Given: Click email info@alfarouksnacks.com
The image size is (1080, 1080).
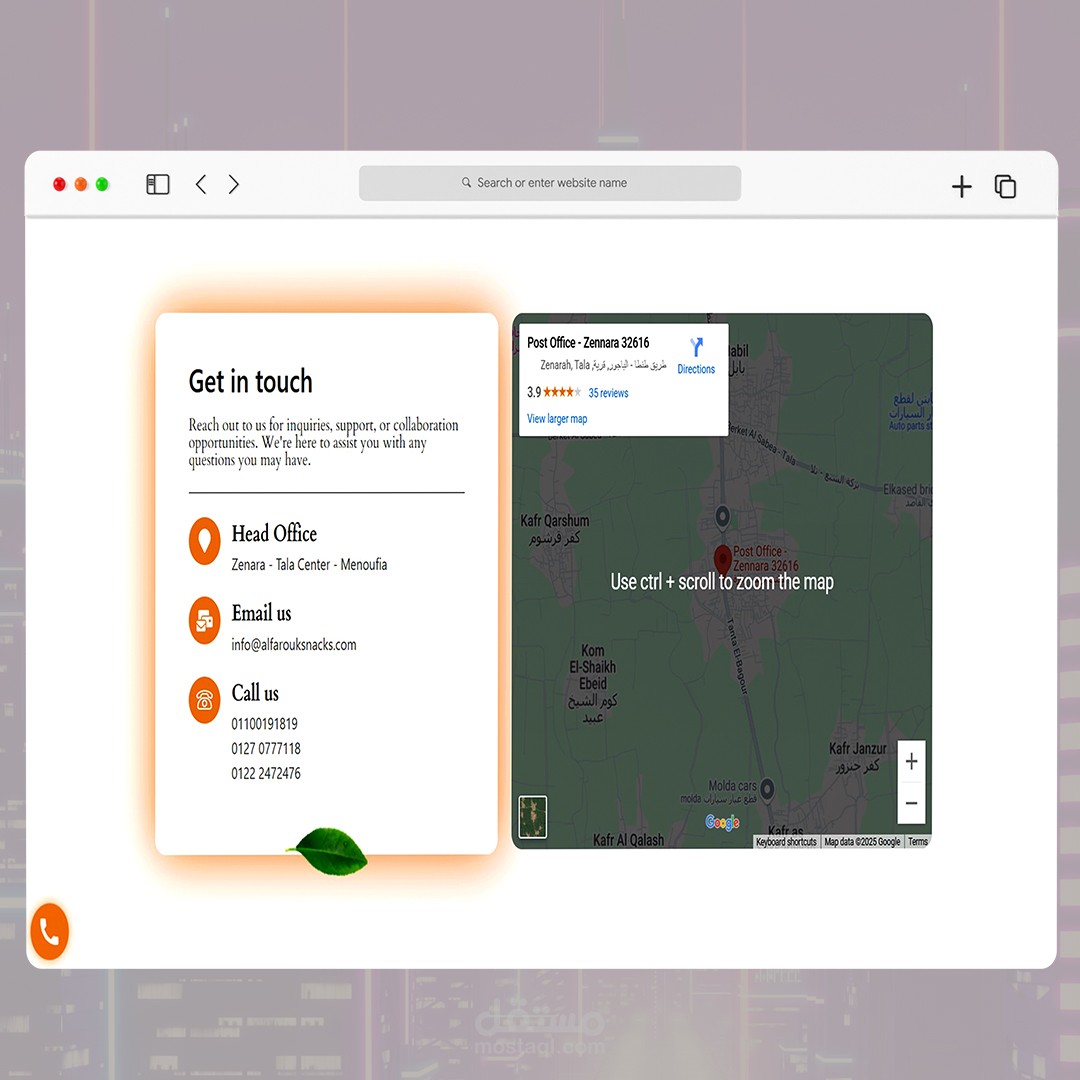Looking at the screenshot, I should tap(293, 644).
